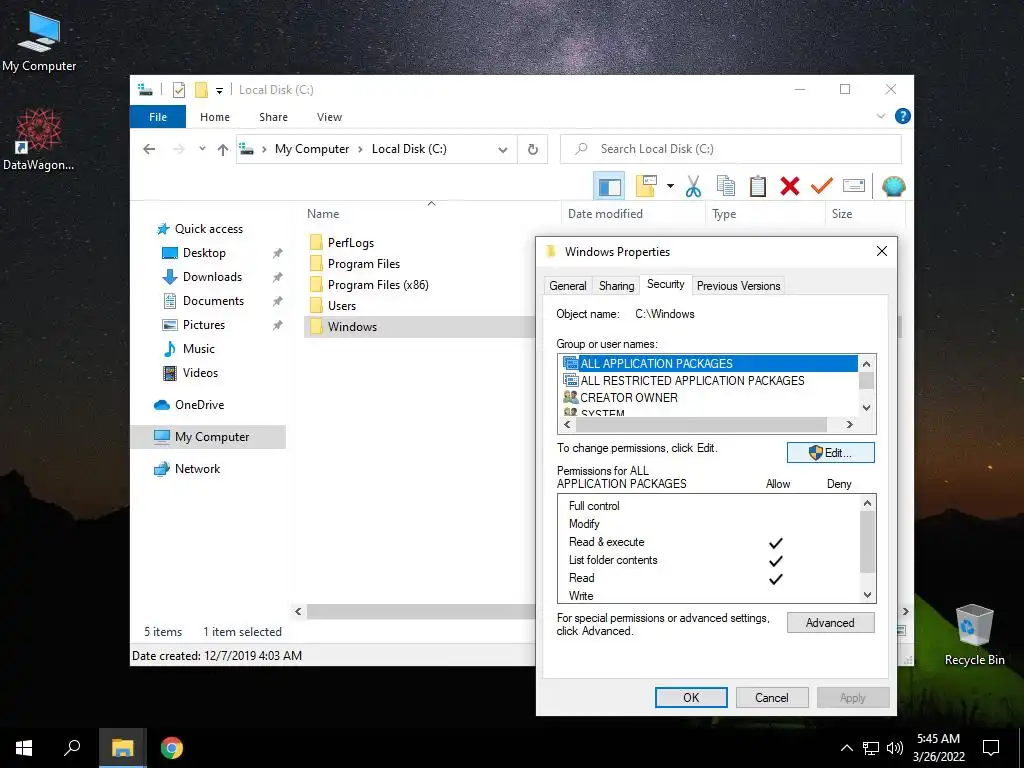This screenshot has width=1024, height=768.
Task: Switch to the Sharing tab
Action: click(x=616, y=286)
